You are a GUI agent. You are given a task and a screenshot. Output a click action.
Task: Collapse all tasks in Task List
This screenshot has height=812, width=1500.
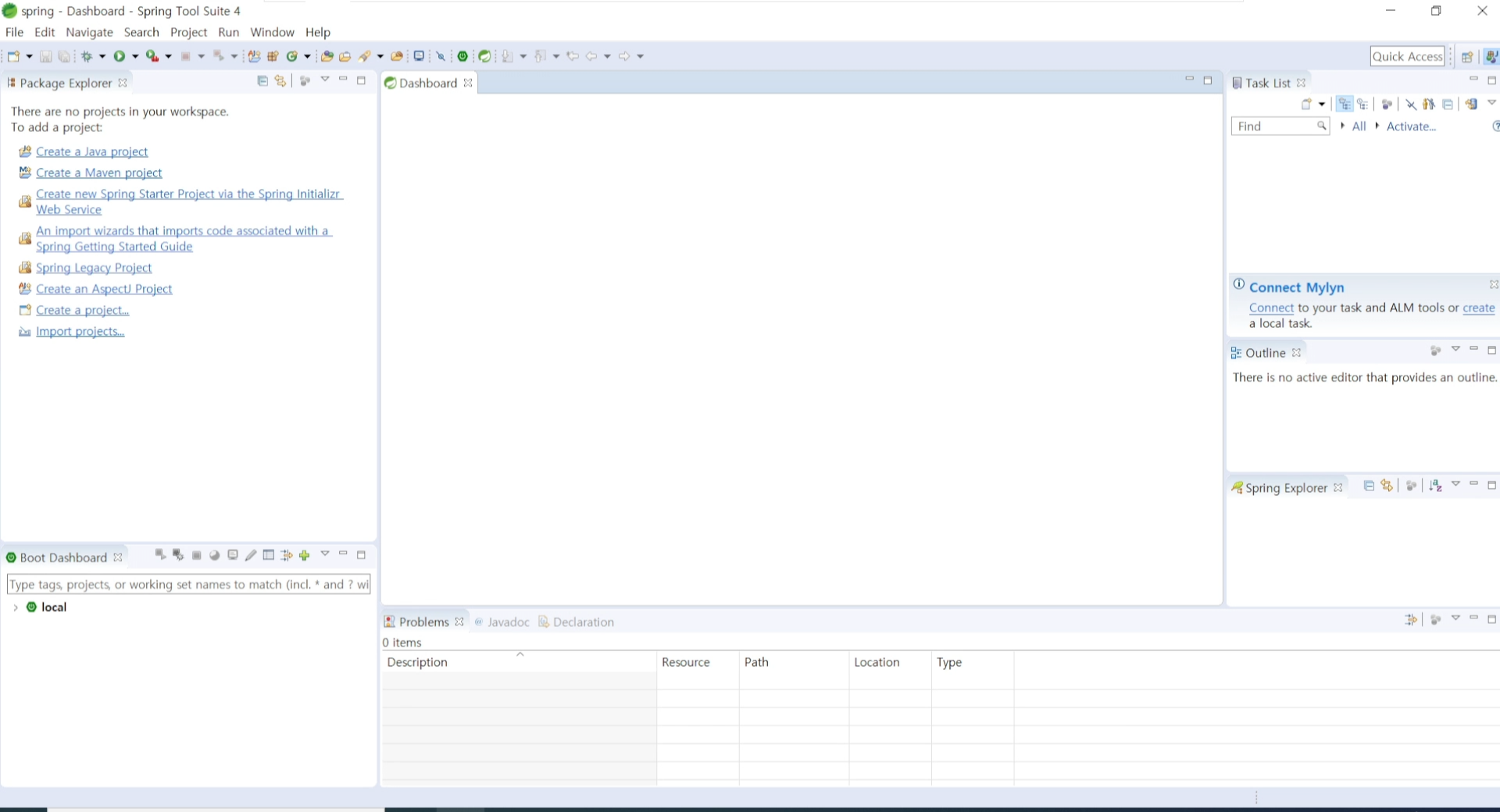1448,104
